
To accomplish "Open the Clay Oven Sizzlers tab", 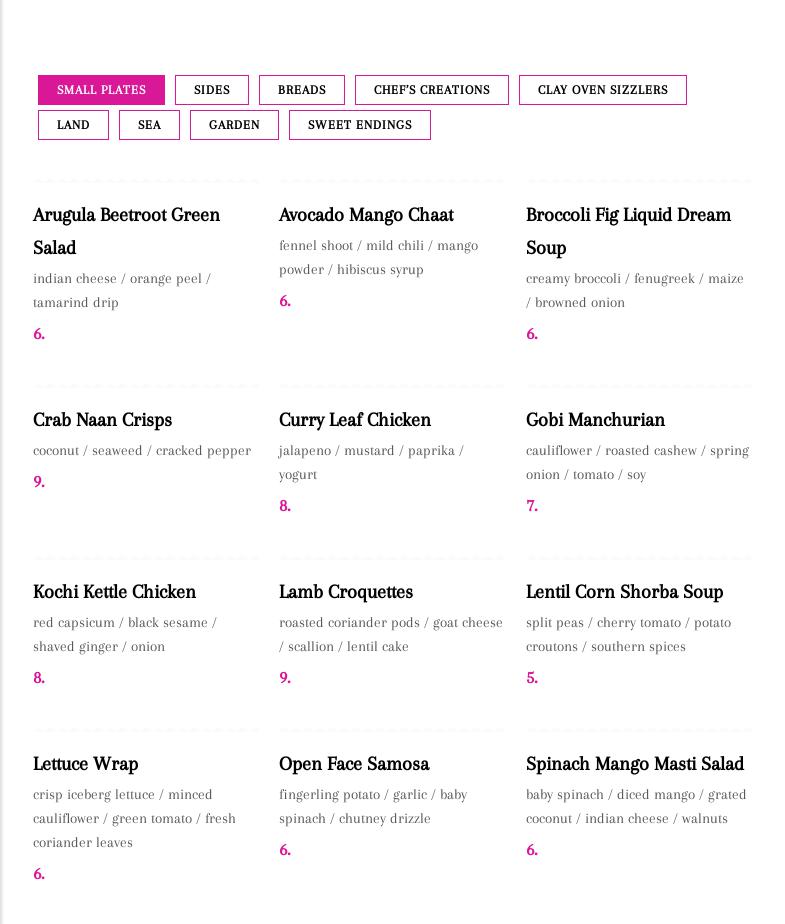I will (x=603, y=90).
